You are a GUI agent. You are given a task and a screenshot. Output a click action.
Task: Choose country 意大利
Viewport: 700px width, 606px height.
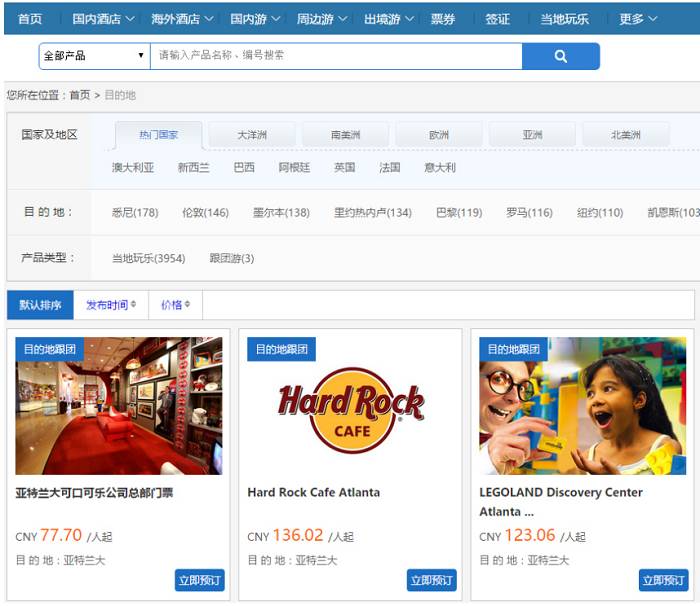pyautogui.click(x=440, y=167)
